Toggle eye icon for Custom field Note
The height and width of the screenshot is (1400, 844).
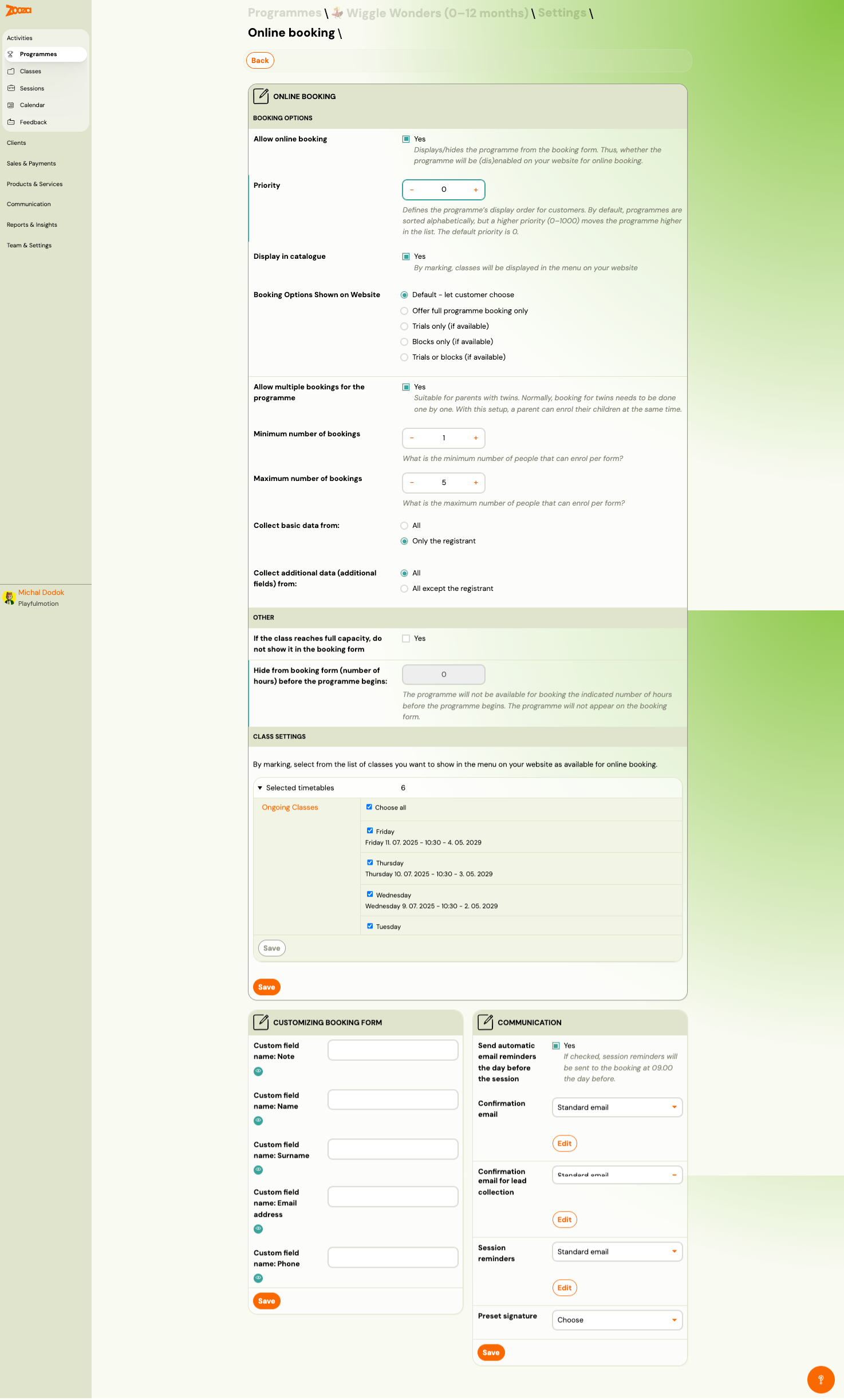point(258,1071)
